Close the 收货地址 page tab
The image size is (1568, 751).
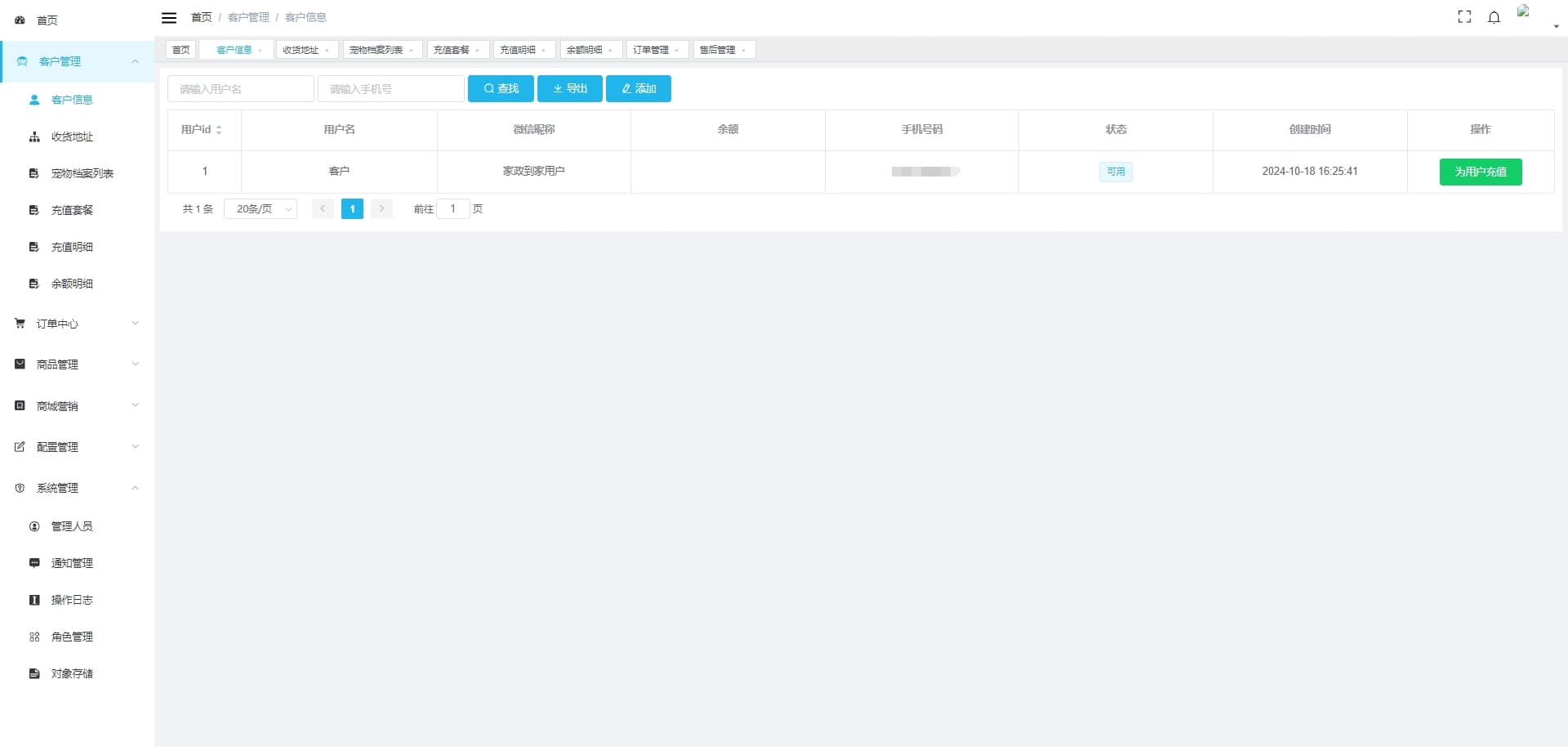coord(327,51)
